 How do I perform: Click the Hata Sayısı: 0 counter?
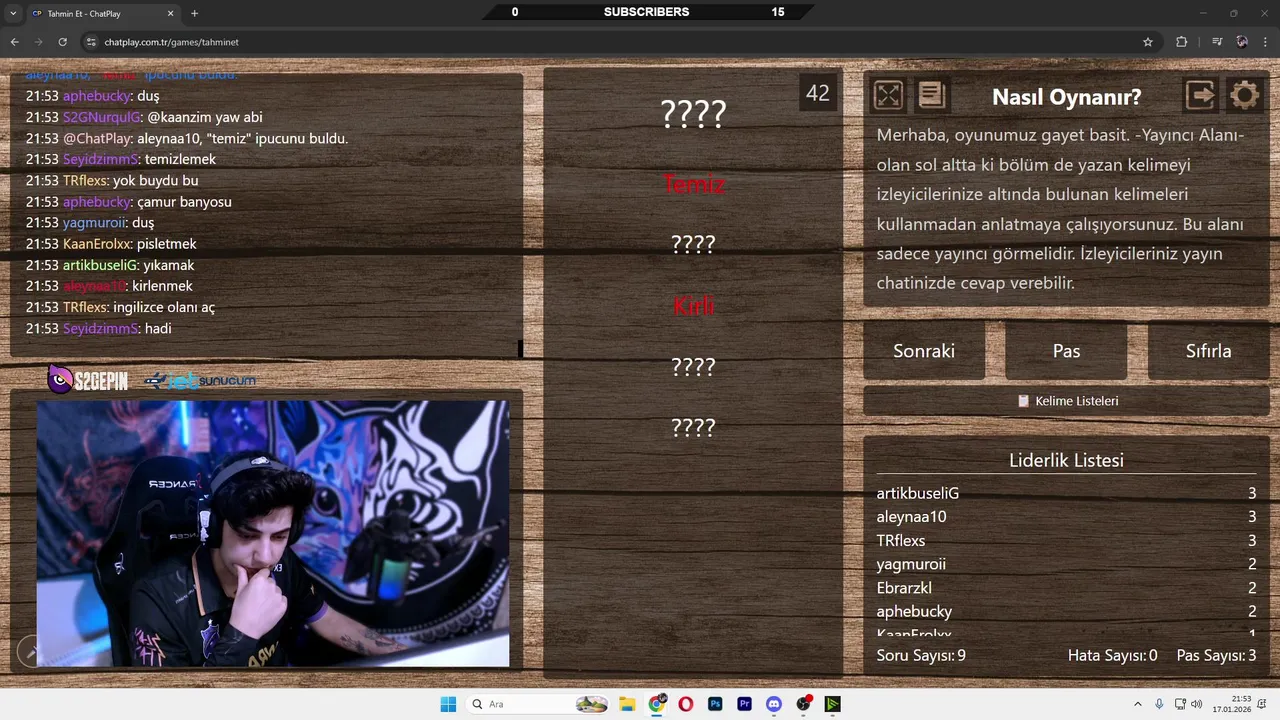click(x=1112, y=656)
